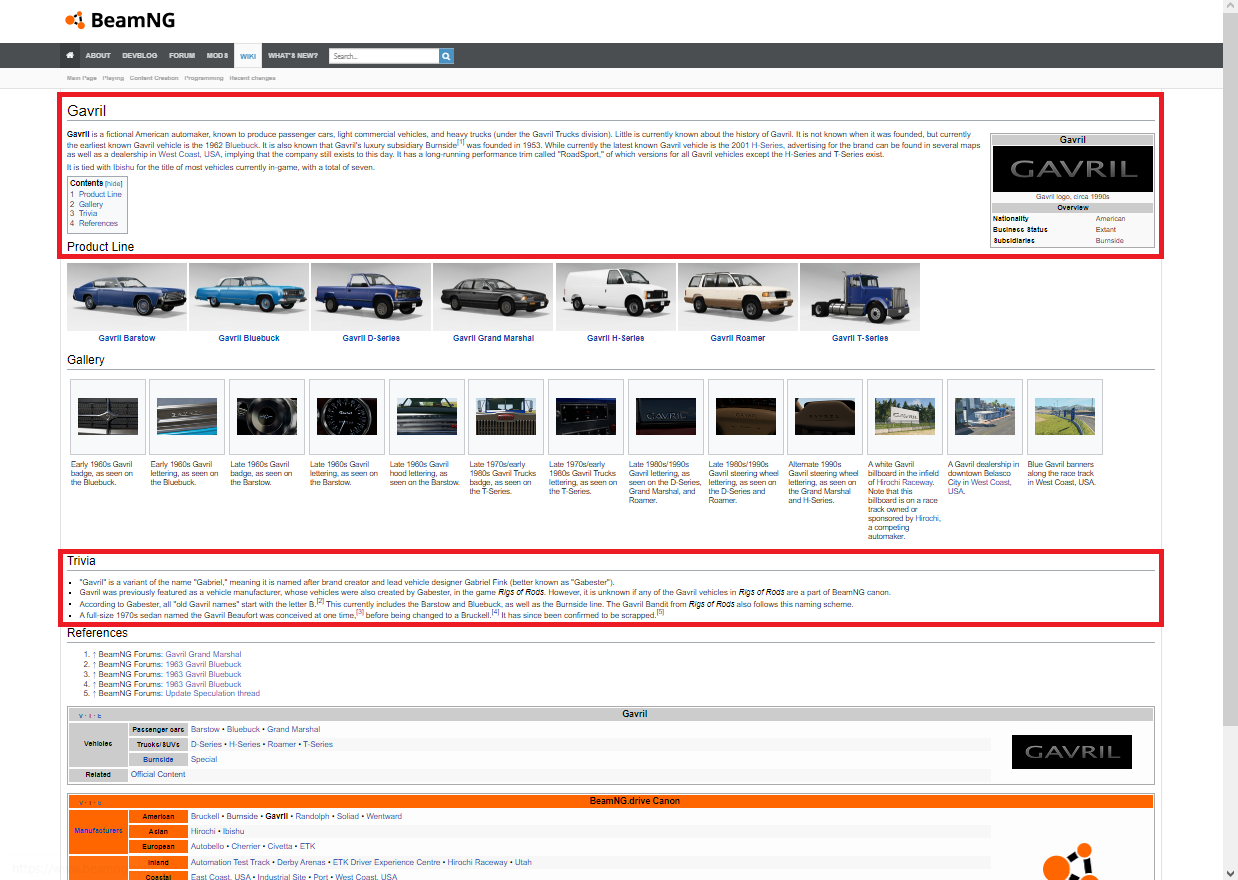Image resolution: width=1238 pixels, height=880 pixels.
Task: Open the Gavril Roamer SUV image
Action: 738,297
